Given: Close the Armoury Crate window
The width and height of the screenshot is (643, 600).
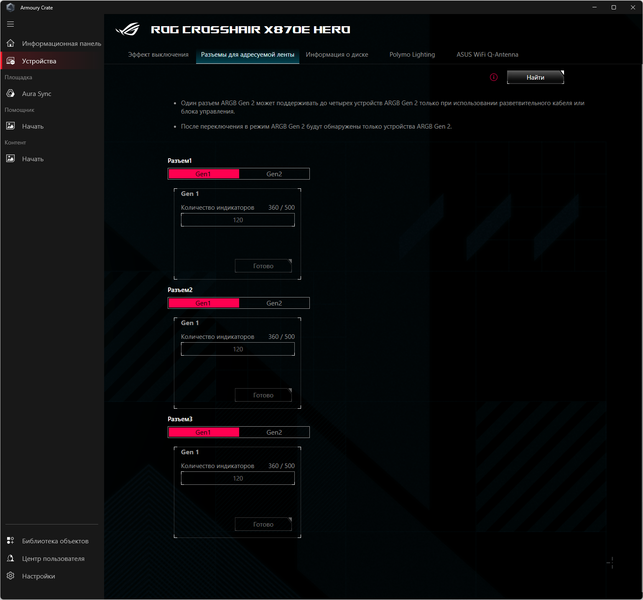Looking at the screenshot, I should 633,7.
